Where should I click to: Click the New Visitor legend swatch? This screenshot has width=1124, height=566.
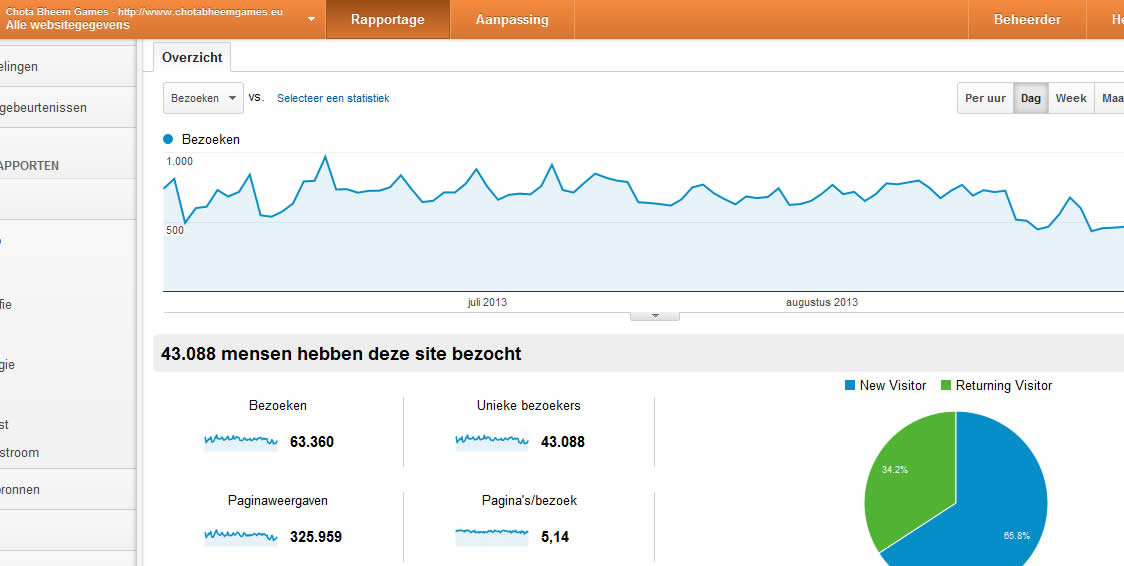(850, 385)
